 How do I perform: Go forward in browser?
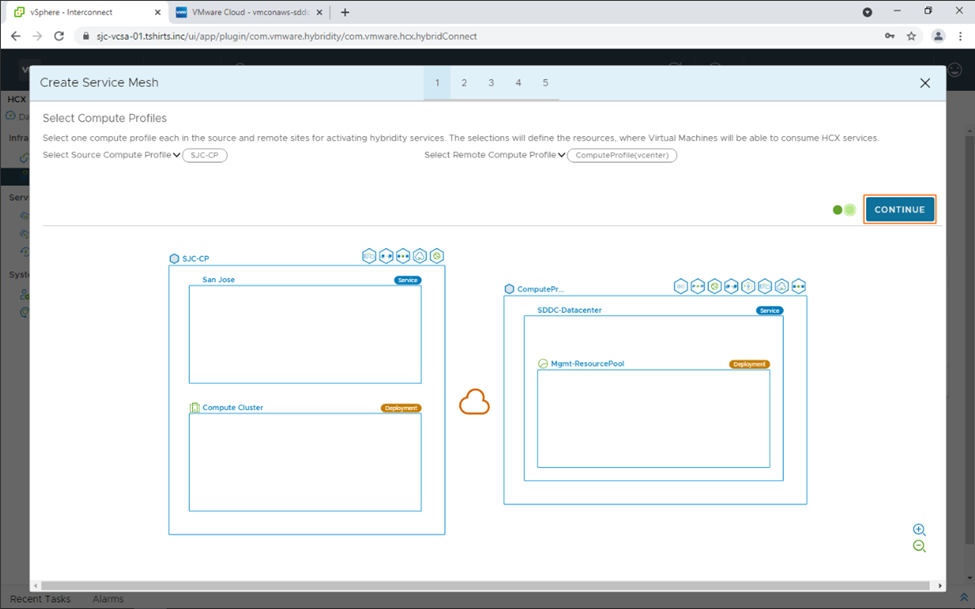[x=37, y=36]
